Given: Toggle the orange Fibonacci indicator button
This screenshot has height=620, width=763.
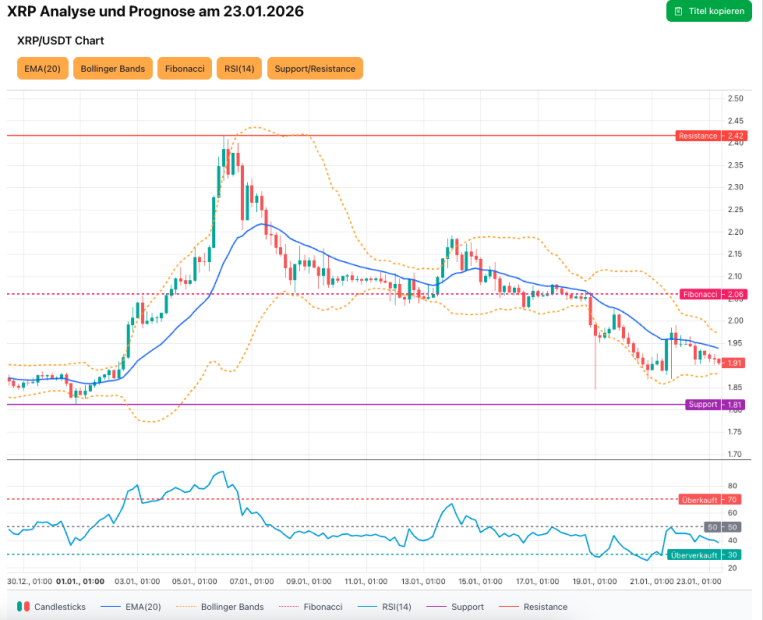Looking at the screenshot, I should [185, 68].
